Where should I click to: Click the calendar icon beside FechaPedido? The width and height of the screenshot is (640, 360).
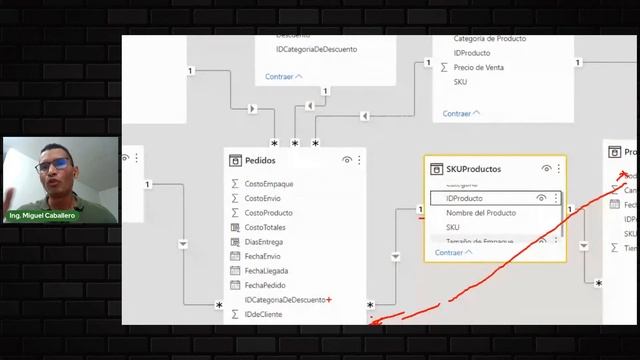[x=235, y=285]
